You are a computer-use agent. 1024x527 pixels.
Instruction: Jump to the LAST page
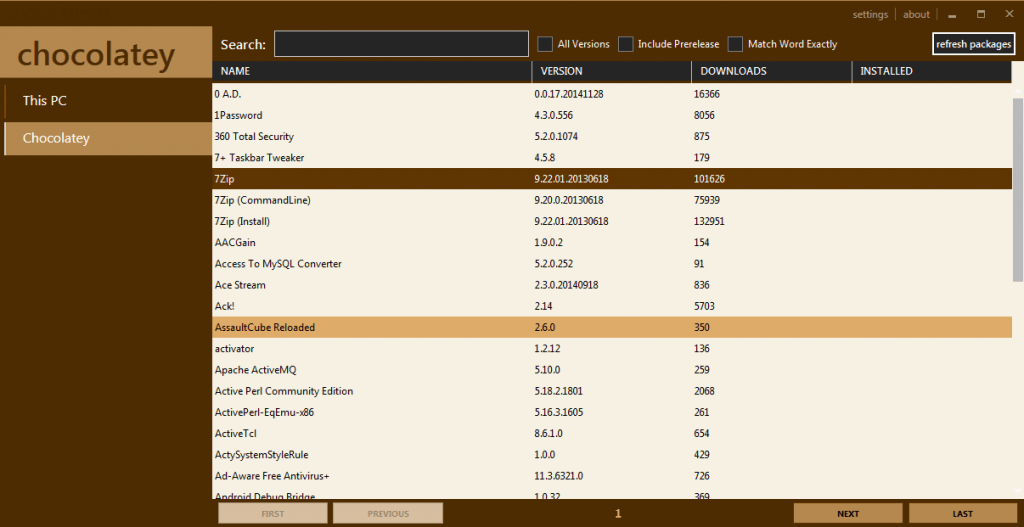[x=963, y=513]
